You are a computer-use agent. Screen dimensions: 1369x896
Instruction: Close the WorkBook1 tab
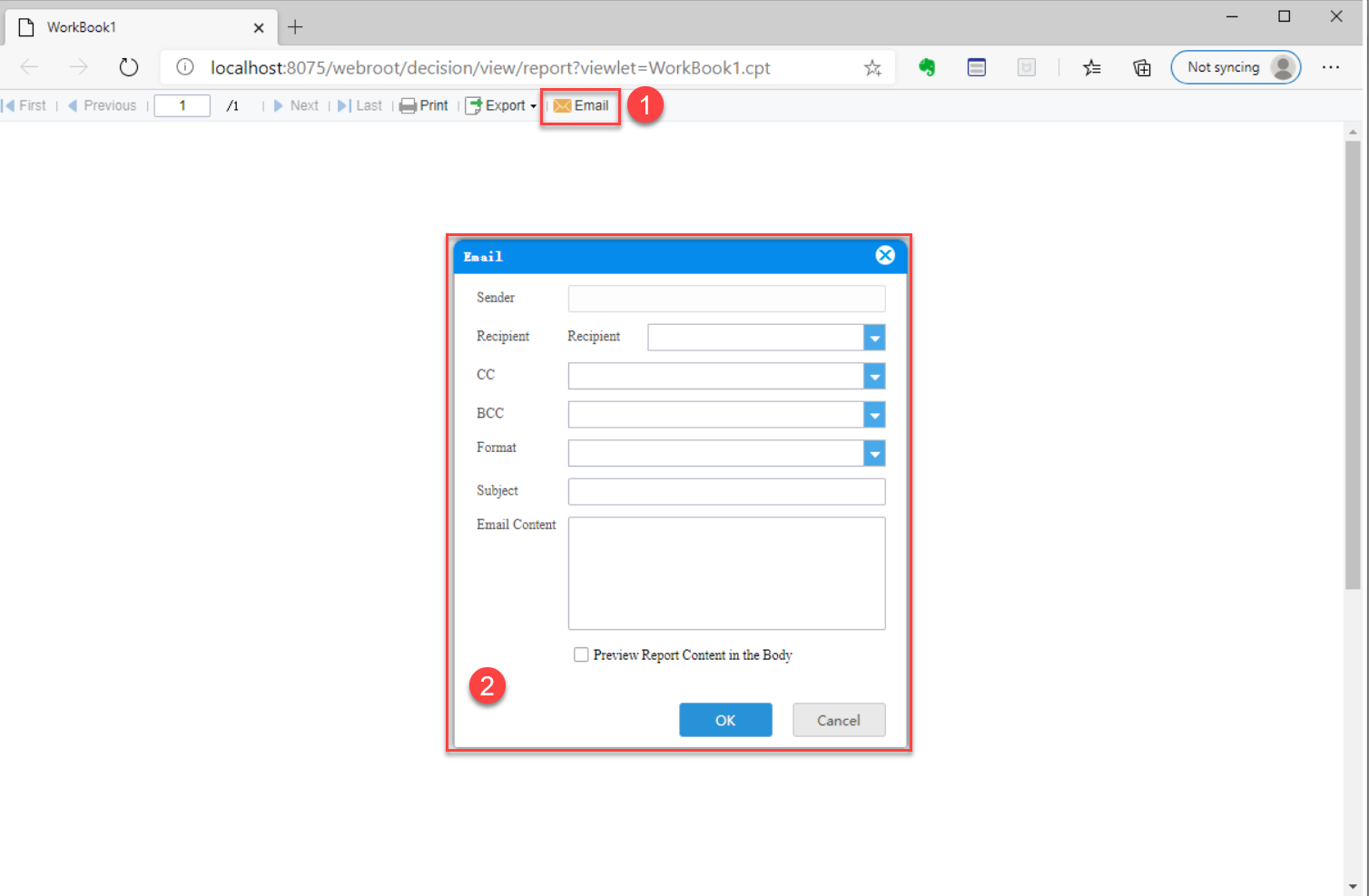pyautogui.click(x=259, y=28)
